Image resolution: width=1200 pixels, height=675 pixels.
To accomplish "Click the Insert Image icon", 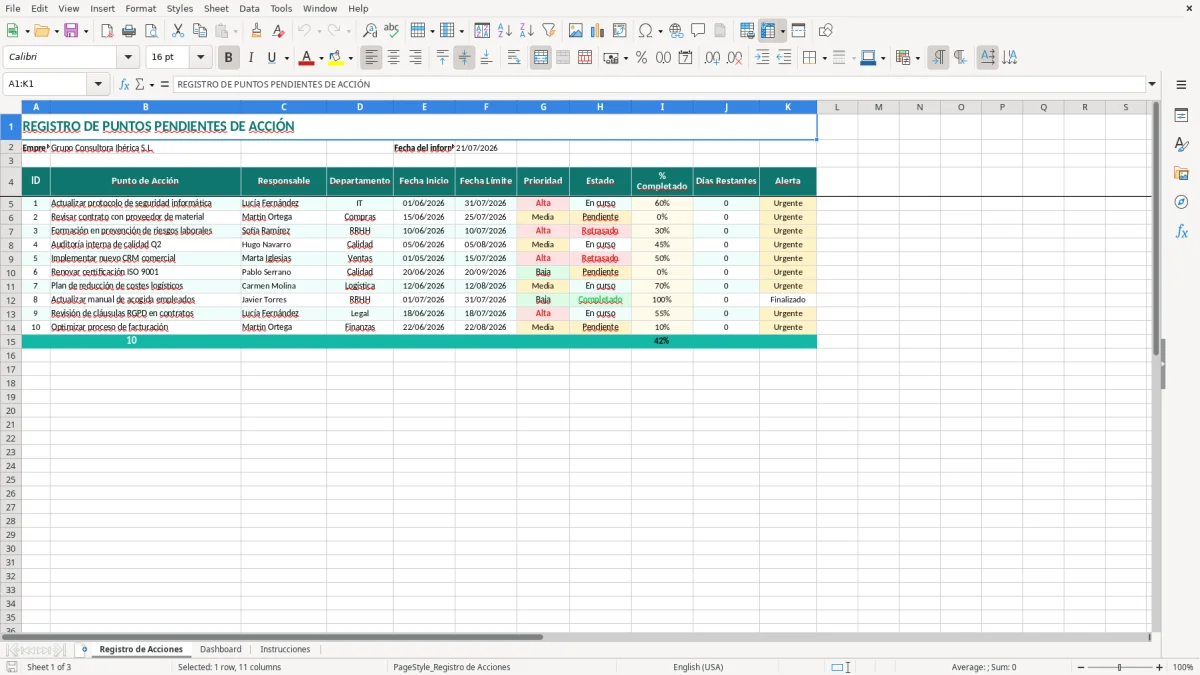I will pos(576,31).
